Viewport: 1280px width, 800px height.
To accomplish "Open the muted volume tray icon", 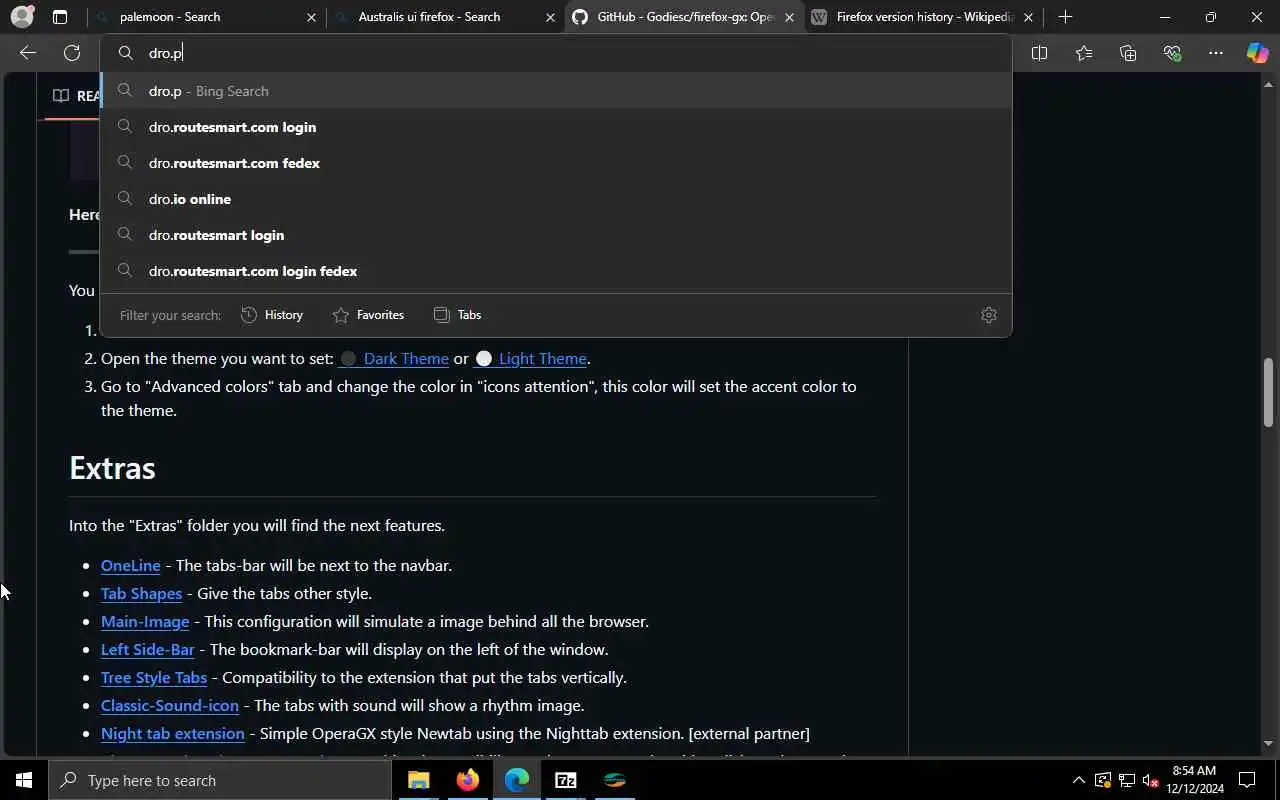I will tap(1151, 780).
